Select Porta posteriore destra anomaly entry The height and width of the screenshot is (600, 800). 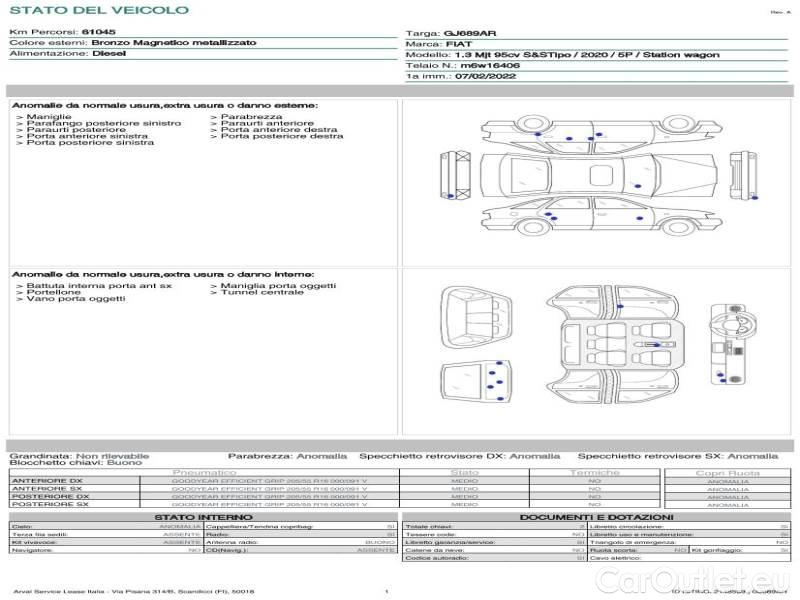point(280,136)
